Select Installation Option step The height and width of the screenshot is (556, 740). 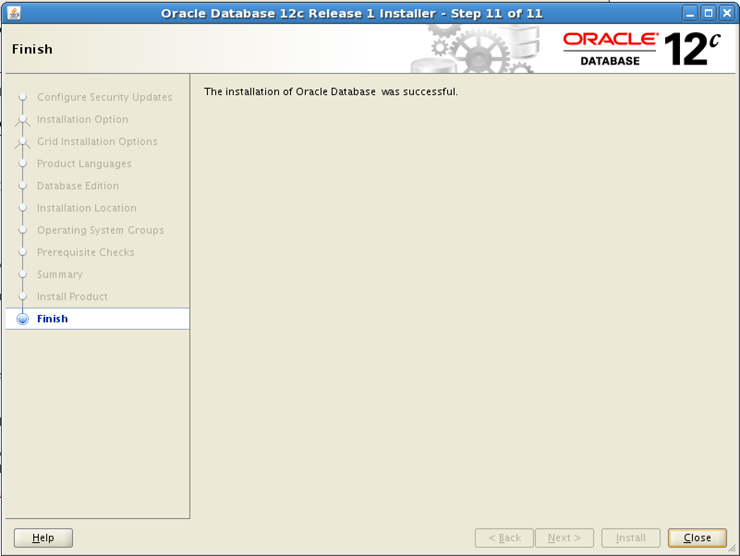point(83,119)
